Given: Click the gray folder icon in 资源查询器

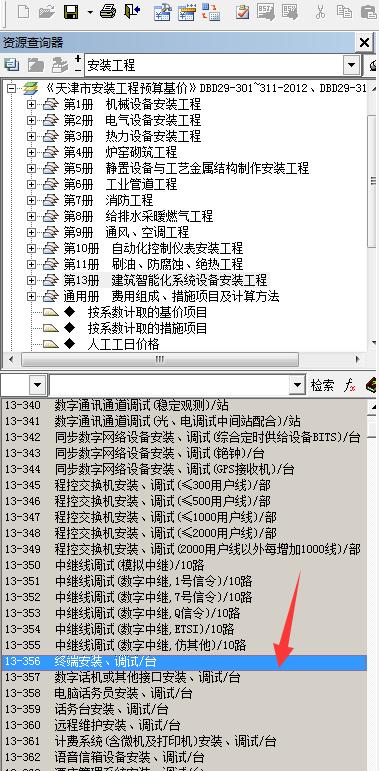Looking at the screenshot, I should pos(35,65).
